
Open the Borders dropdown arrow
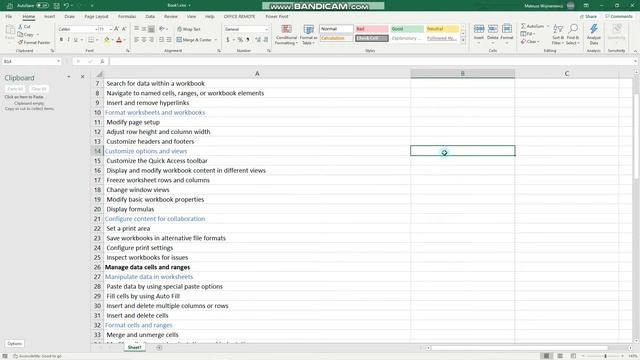click(97, 40)
